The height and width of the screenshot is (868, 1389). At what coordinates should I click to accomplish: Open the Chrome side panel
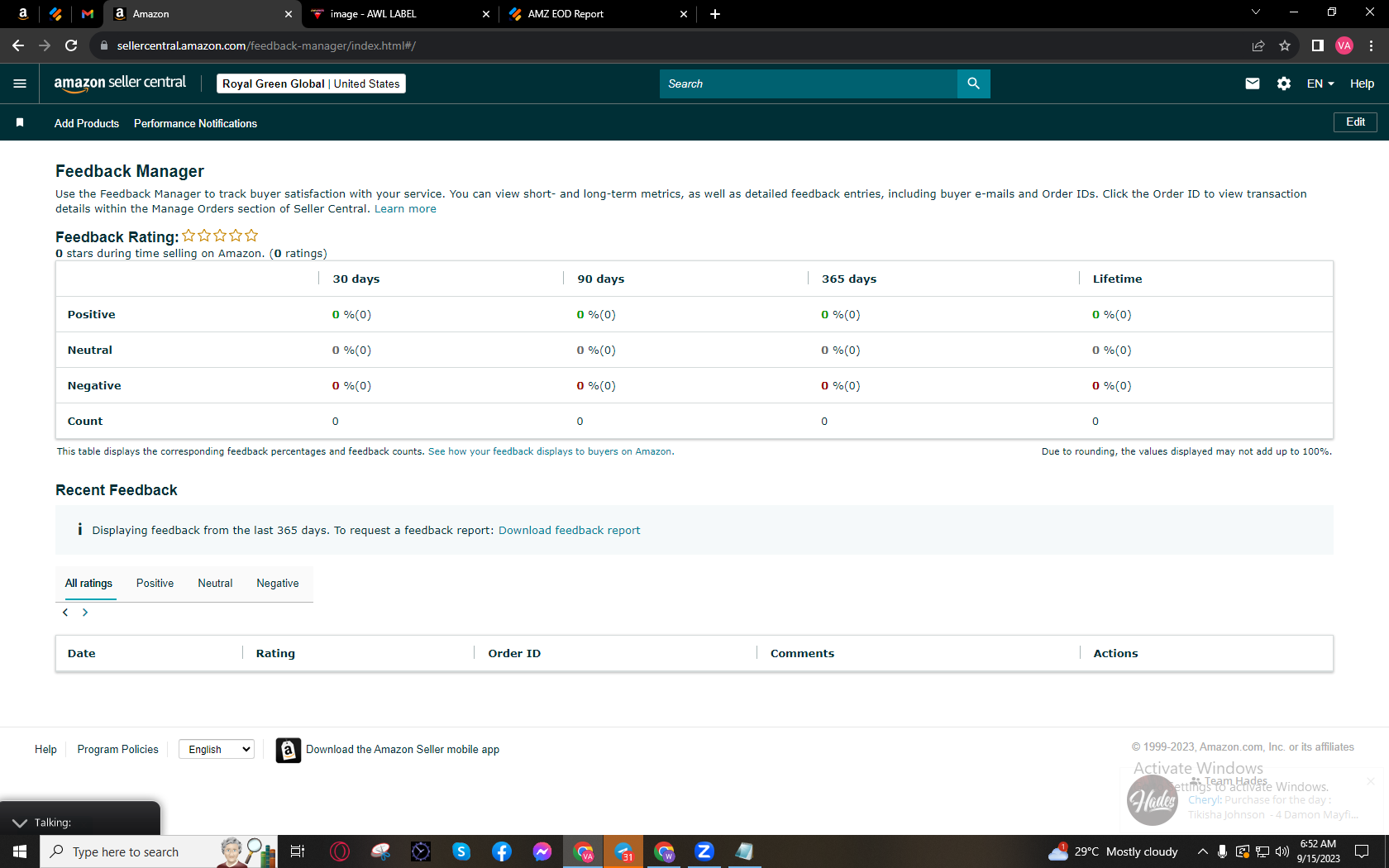(1318, 45)
